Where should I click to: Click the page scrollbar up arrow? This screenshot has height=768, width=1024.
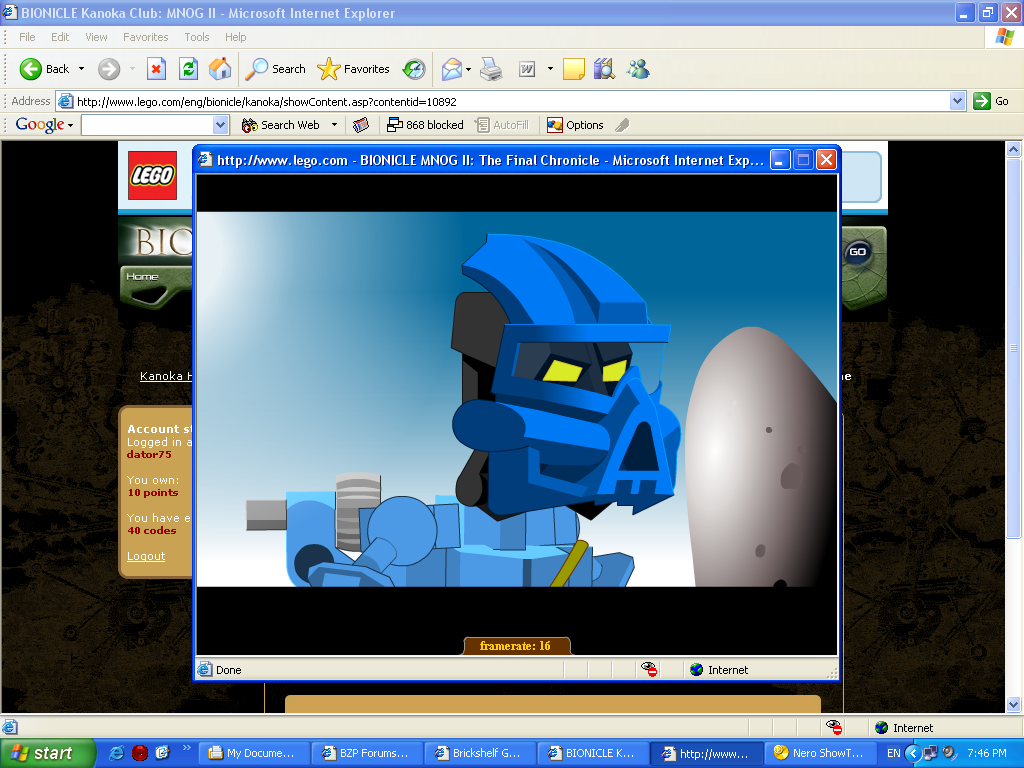tap(1013, 150)
